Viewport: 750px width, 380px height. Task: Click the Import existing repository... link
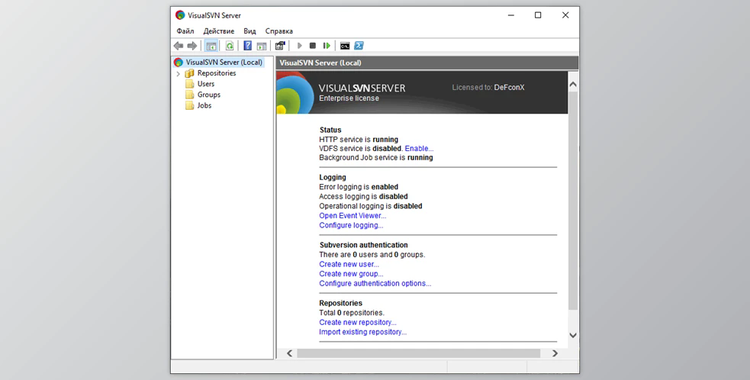[363, 332]
